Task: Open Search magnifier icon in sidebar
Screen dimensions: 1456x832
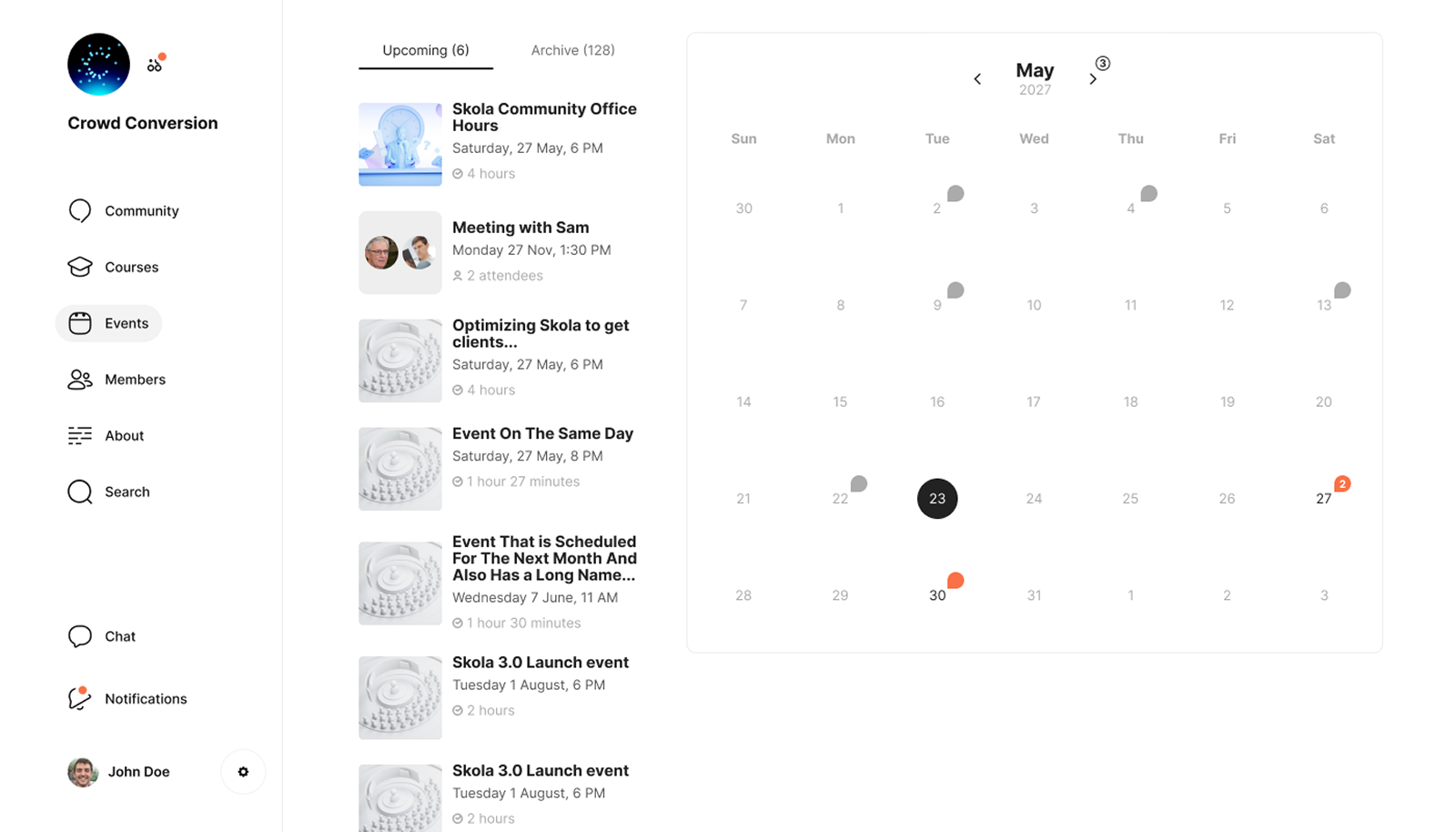Action: tap(80, 492)
